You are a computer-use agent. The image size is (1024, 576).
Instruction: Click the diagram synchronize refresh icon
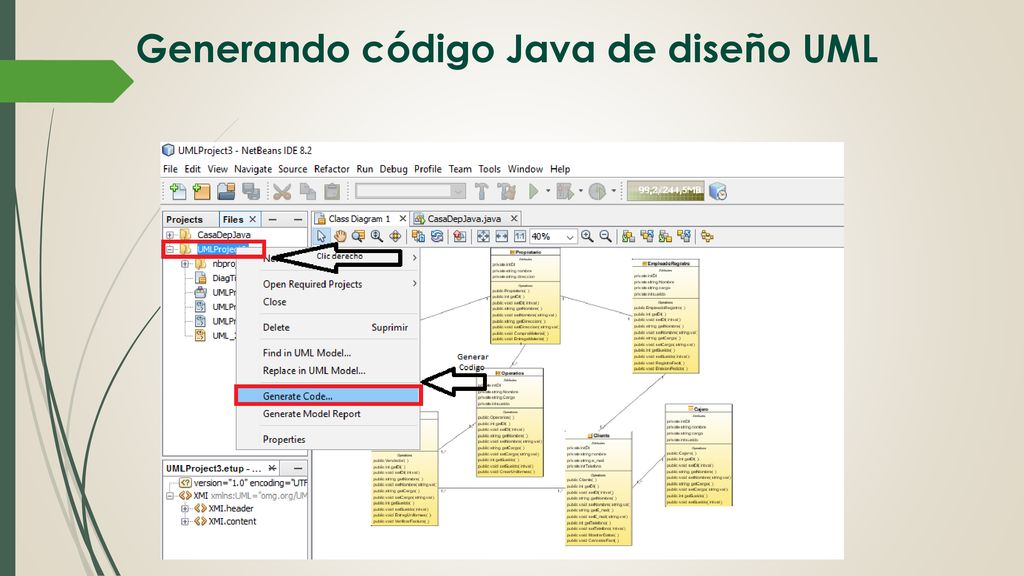point(437,236)
